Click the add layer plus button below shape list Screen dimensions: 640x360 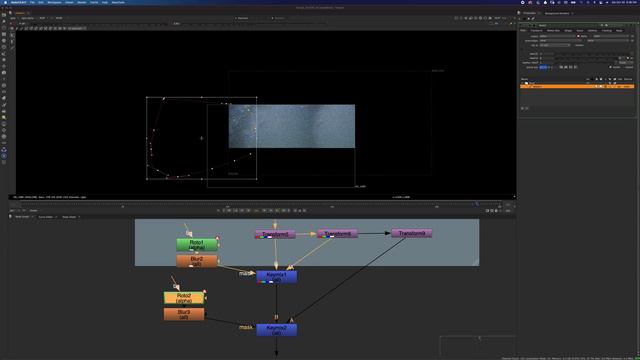pyautogui.click(x=522, y=108)
